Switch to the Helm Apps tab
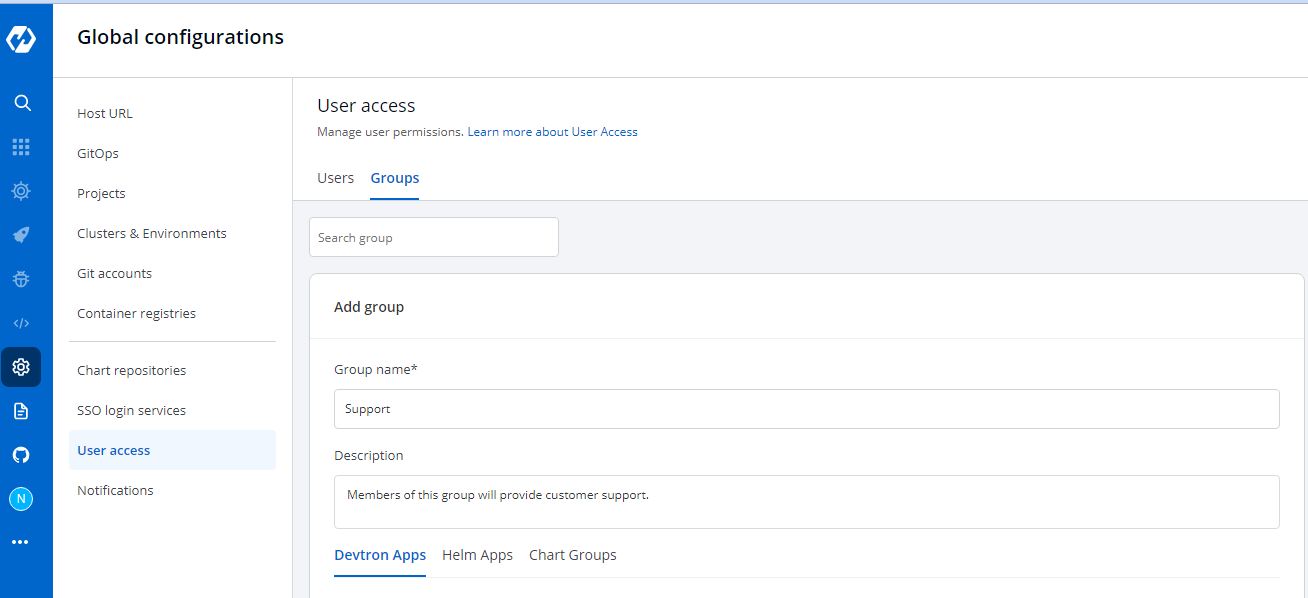This screenshot has height=598, width=1308. (477, 555)
